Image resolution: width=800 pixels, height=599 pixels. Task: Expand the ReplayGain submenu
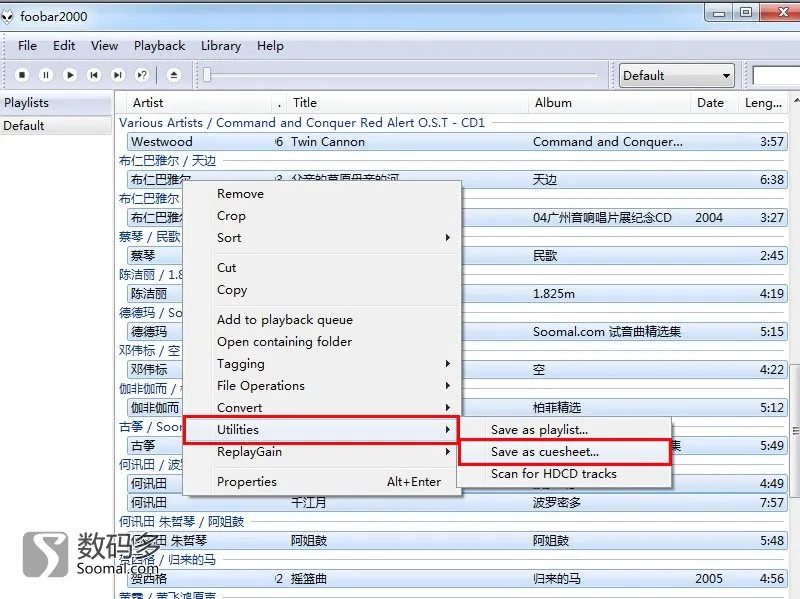click(322, 452)
